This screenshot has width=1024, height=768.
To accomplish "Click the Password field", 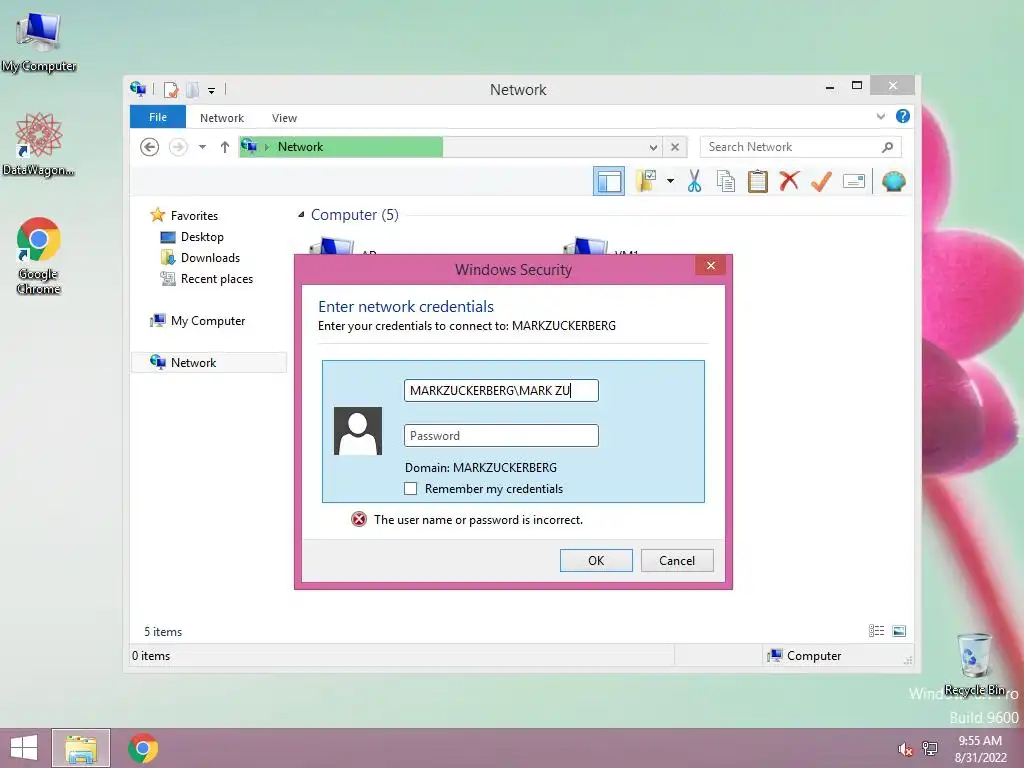I will tap(501, 436).
